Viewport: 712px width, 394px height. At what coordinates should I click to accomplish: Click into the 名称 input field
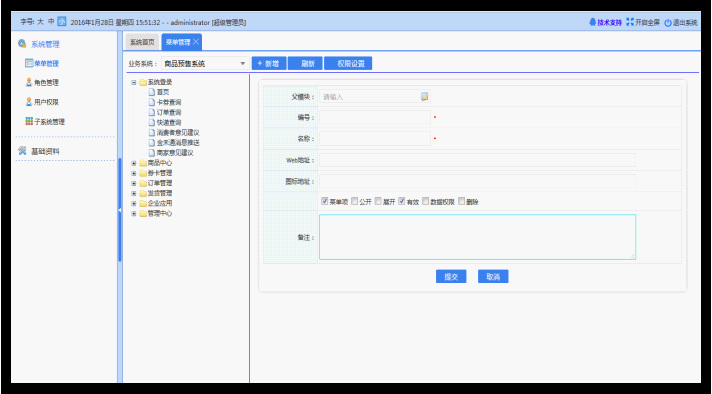(x=375, y=138)
